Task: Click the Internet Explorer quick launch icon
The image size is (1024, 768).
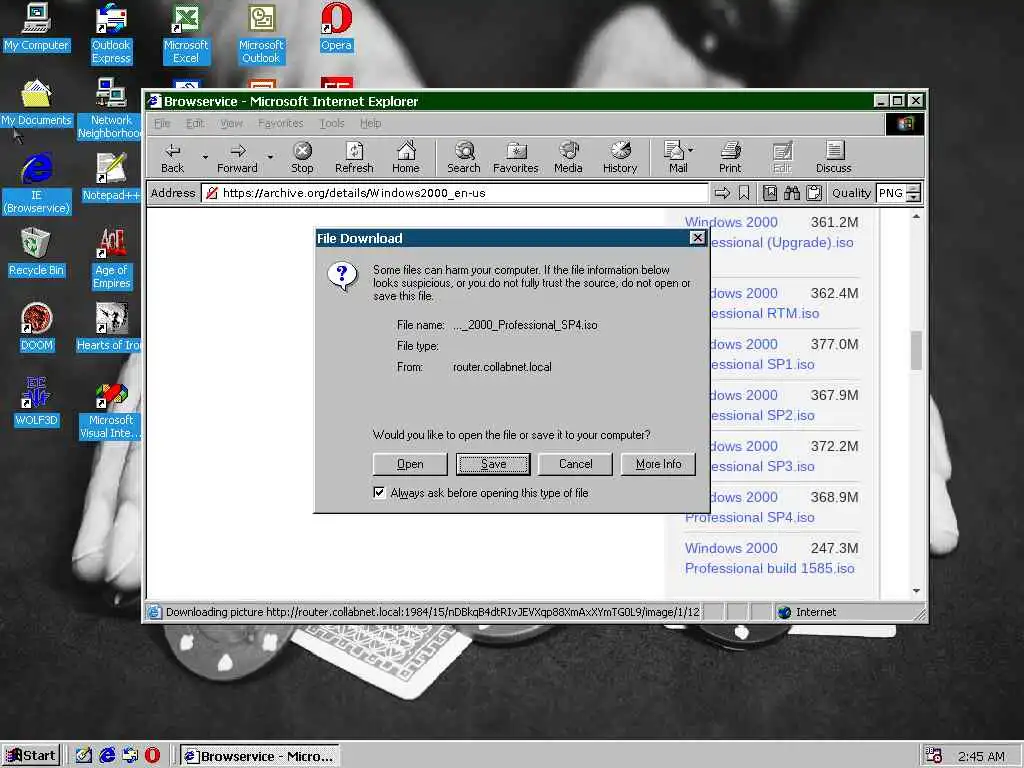Action: pyautogui.click(x=107, y=755)
